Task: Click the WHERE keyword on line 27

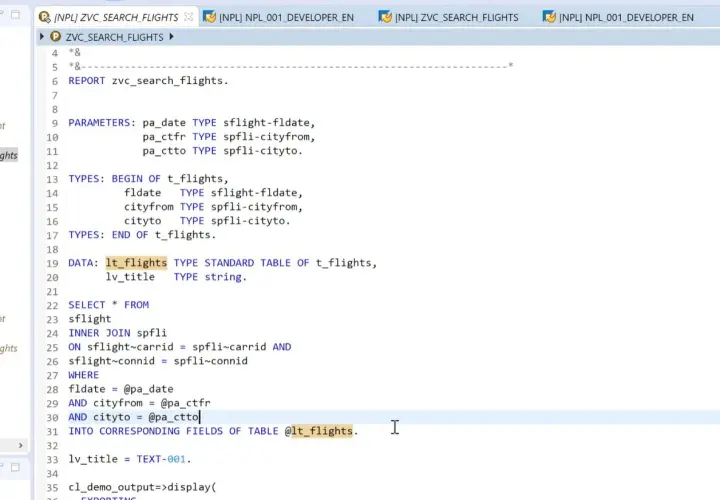Action: point(84,375)
